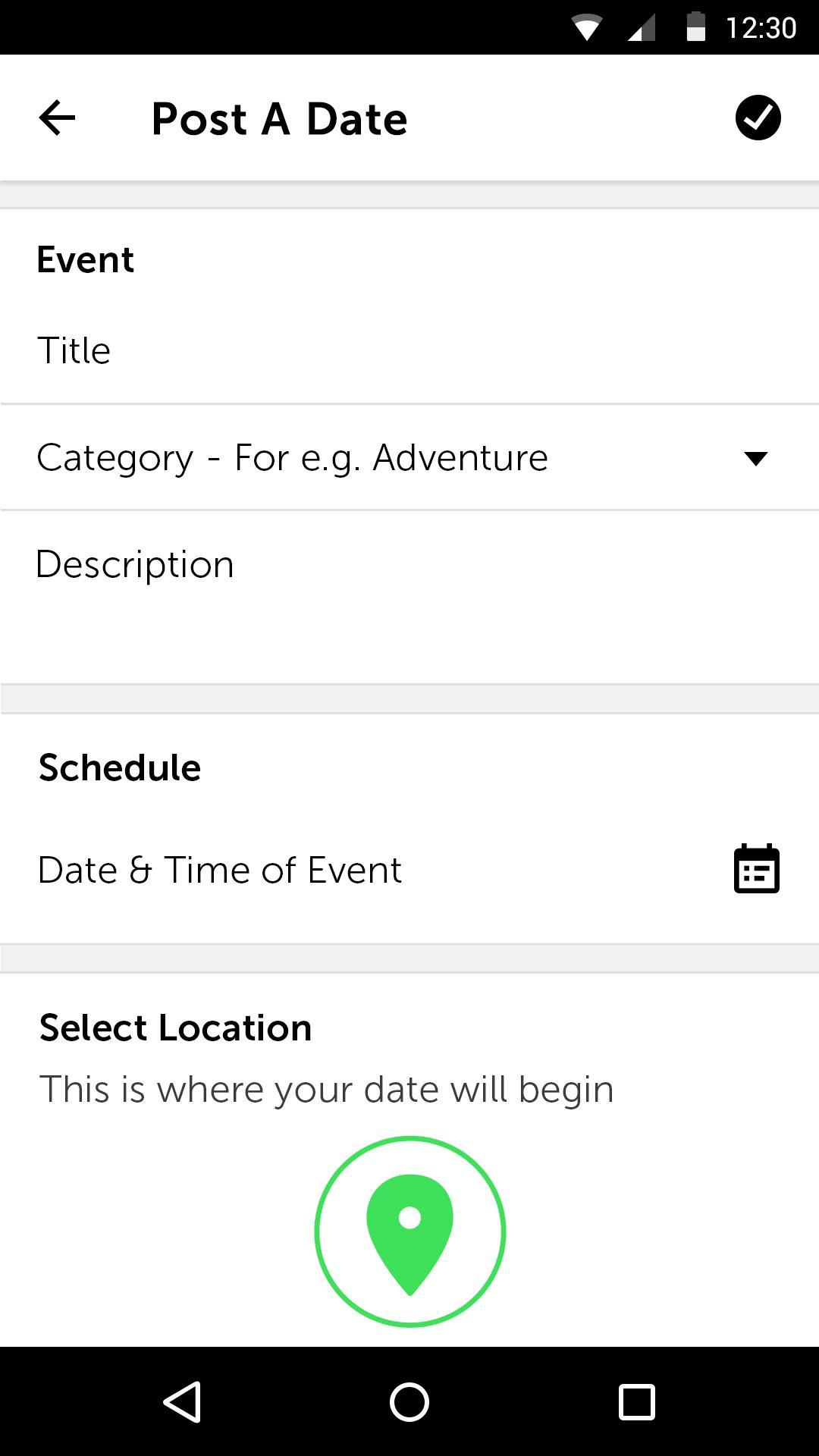819x1456 pixels.
Task: Tap the green location pin icon
Action: point(409,1232)
